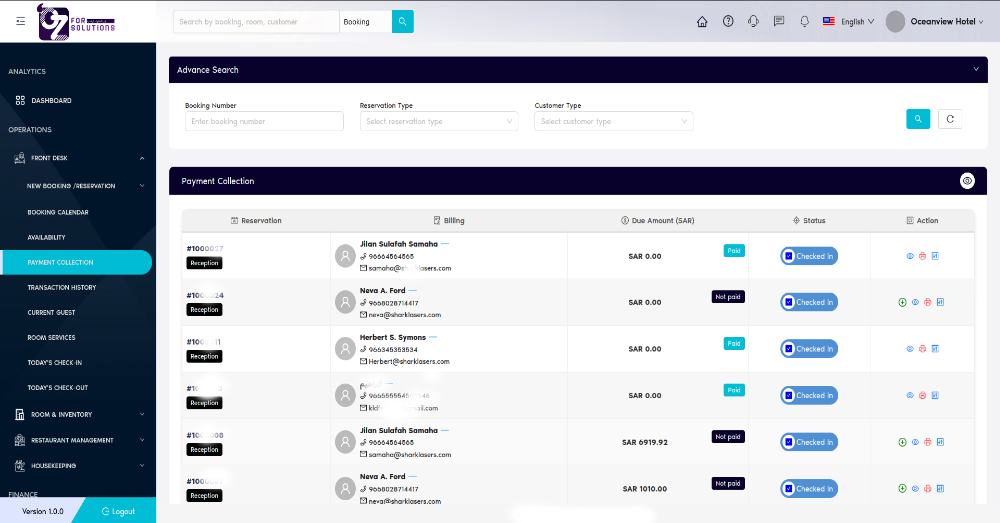Report icon in SAR 6919.92 row
This screenshot has height=523, width=1000.
click(940, 442)
